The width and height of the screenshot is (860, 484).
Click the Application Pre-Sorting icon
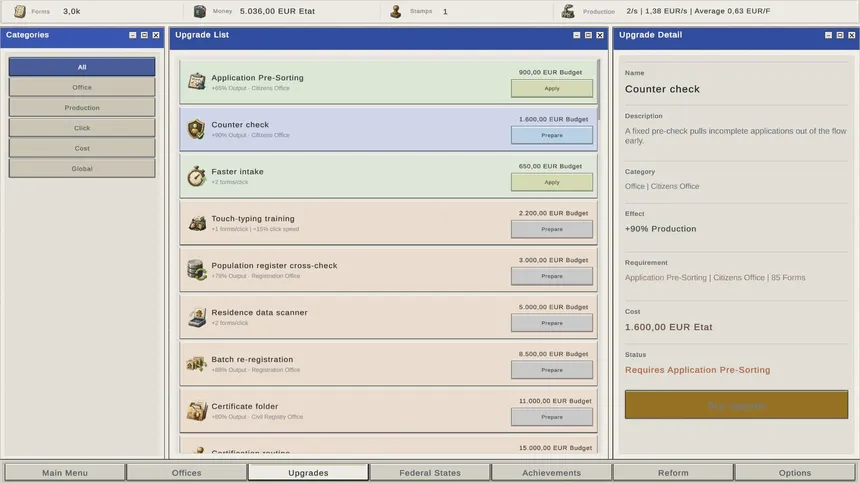click(196, 81)
